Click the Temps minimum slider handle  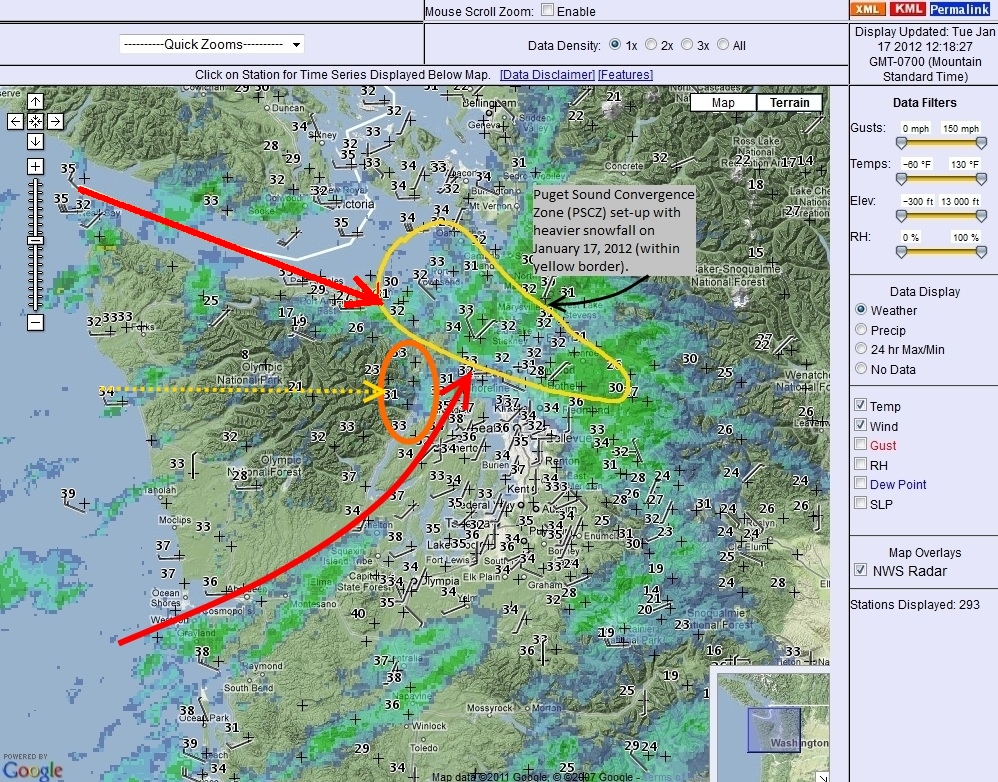[x=901, y=179]
